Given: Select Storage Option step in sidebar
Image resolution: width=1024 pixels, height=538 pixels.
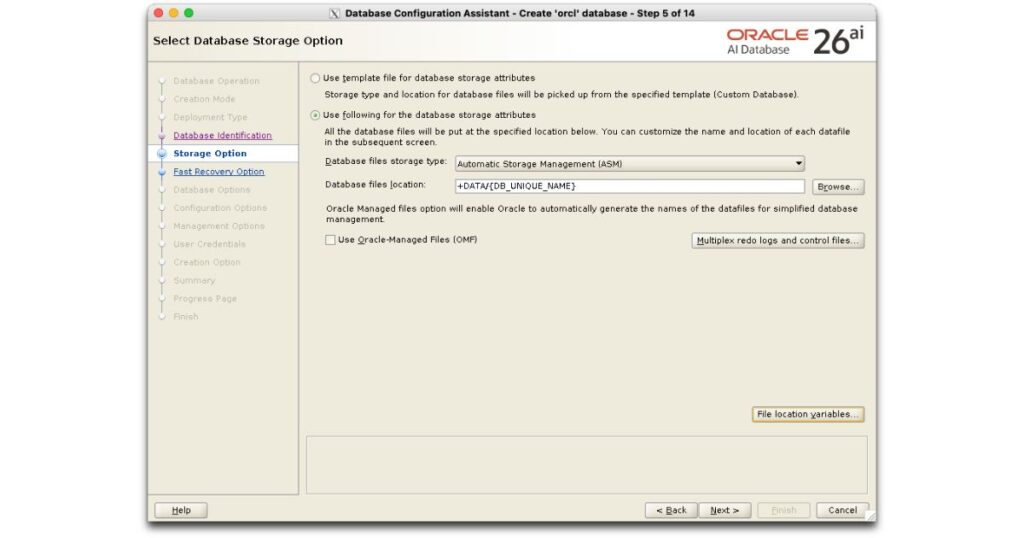Looking at the screenshot, I should coord(210,153).
